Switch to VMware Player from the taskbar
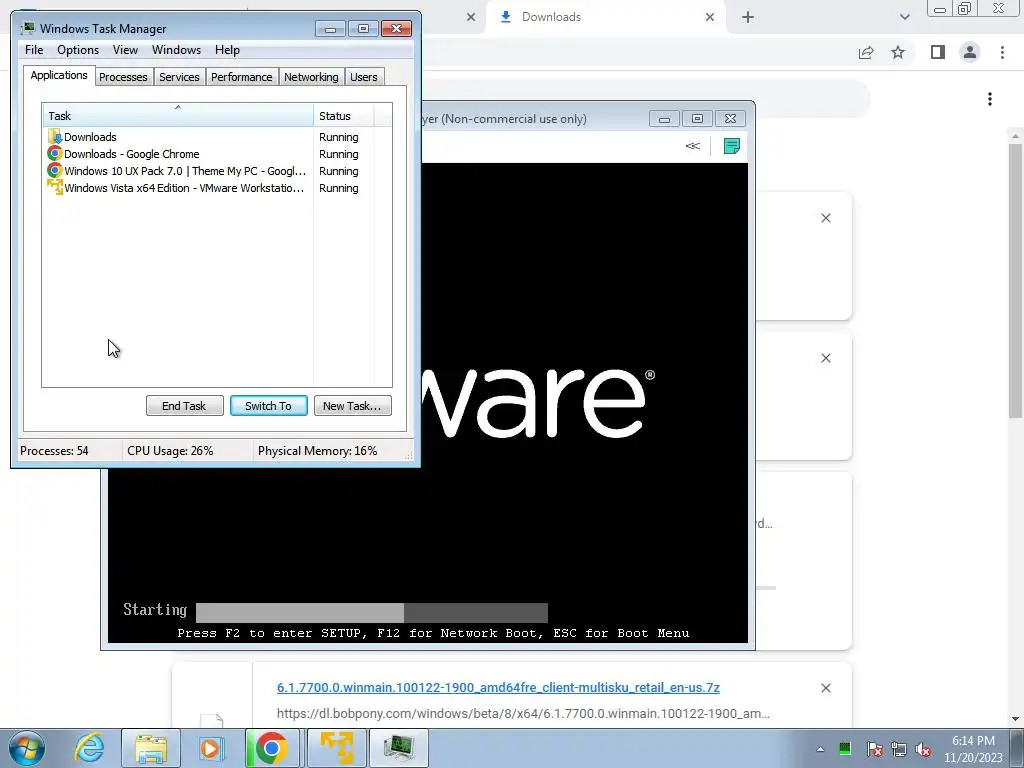This screenshot has height=768, width=1024. (x=337, y=748)
